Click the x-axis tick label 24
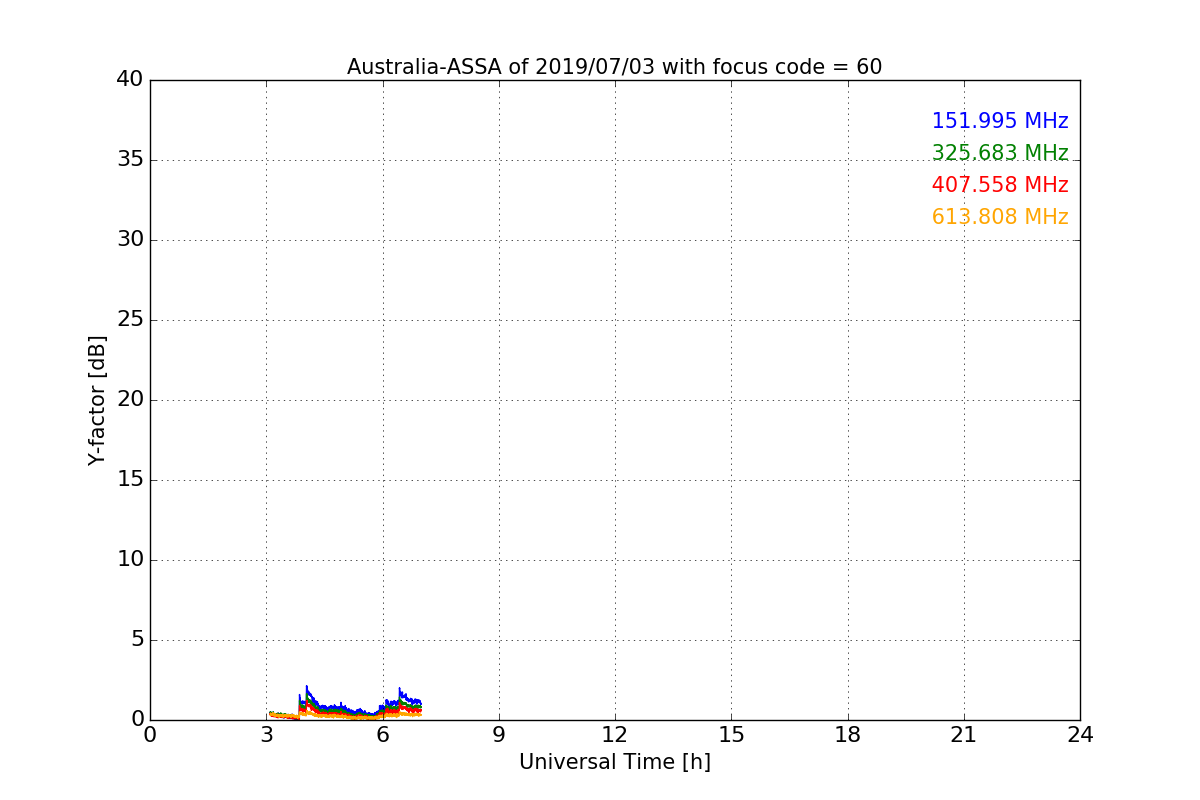 pos(1080,735)
